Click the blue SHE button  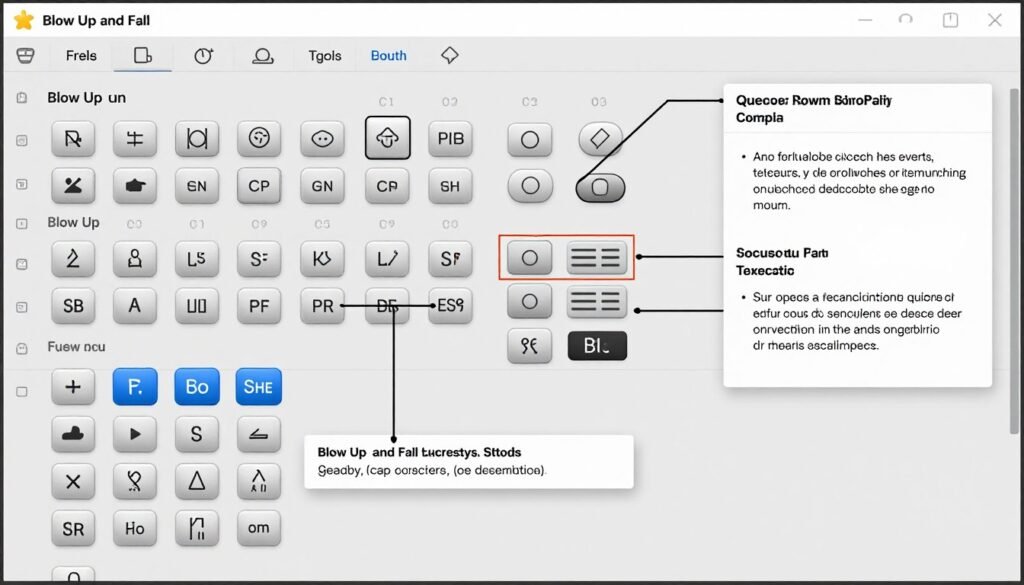258,386
